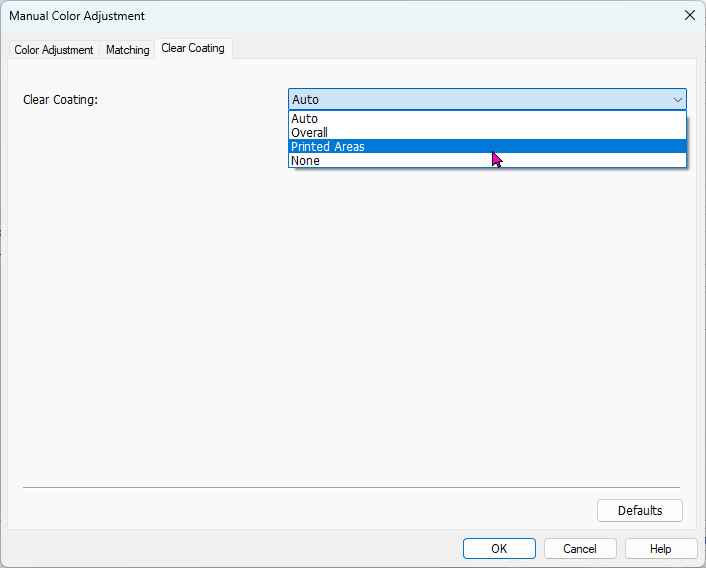Restore settings with the Defaults button

pyautogui.click(x=639, y=510)
